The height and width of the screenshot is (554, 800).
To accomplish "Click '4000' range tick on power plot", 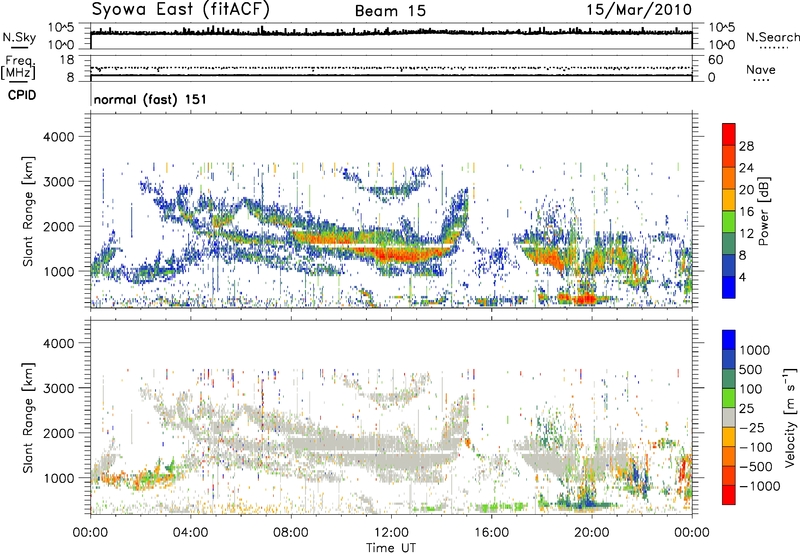I will pos(59,137).
